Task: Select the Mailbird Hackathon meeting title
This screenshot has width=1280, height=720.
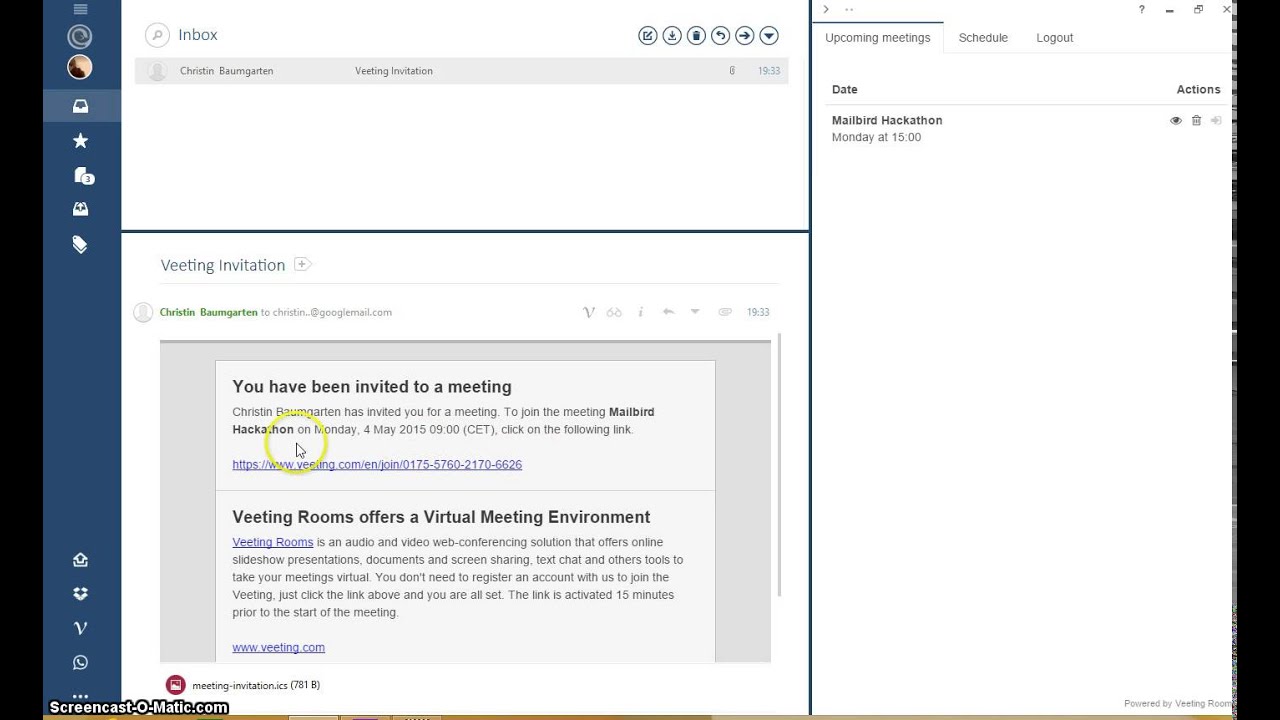Action: [887, 120]
